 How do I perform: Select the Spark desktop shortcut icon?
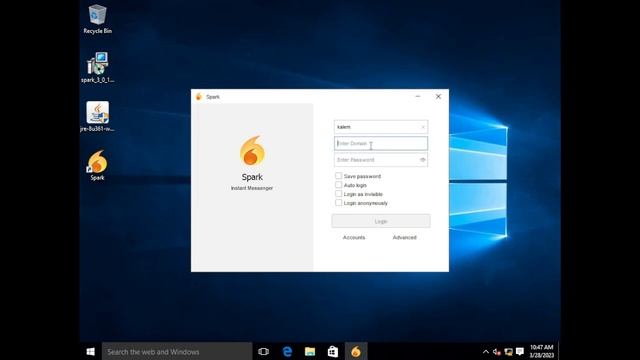coord(97,165)
